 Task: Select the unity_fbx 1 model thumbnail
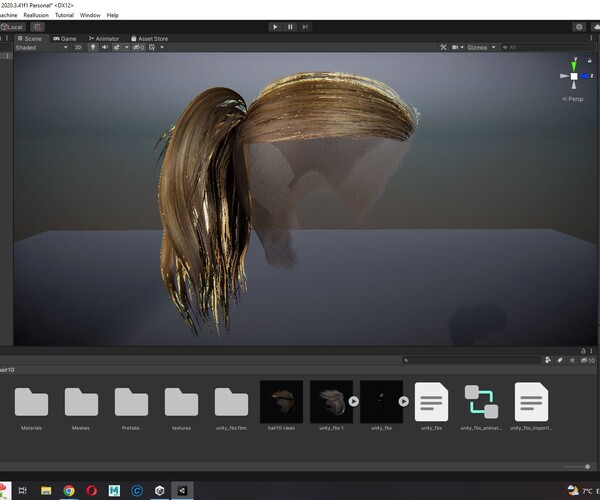tap(331, 402)
